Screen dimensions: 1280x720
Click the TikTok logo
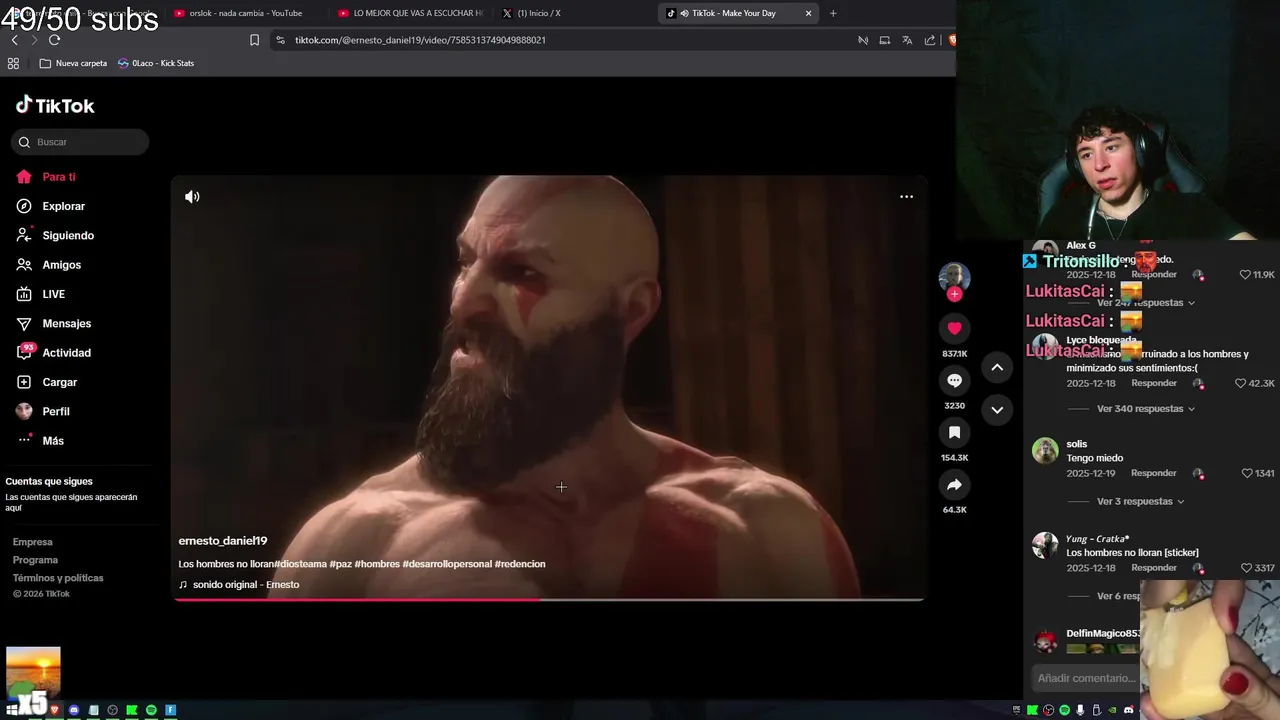(55, 105)
